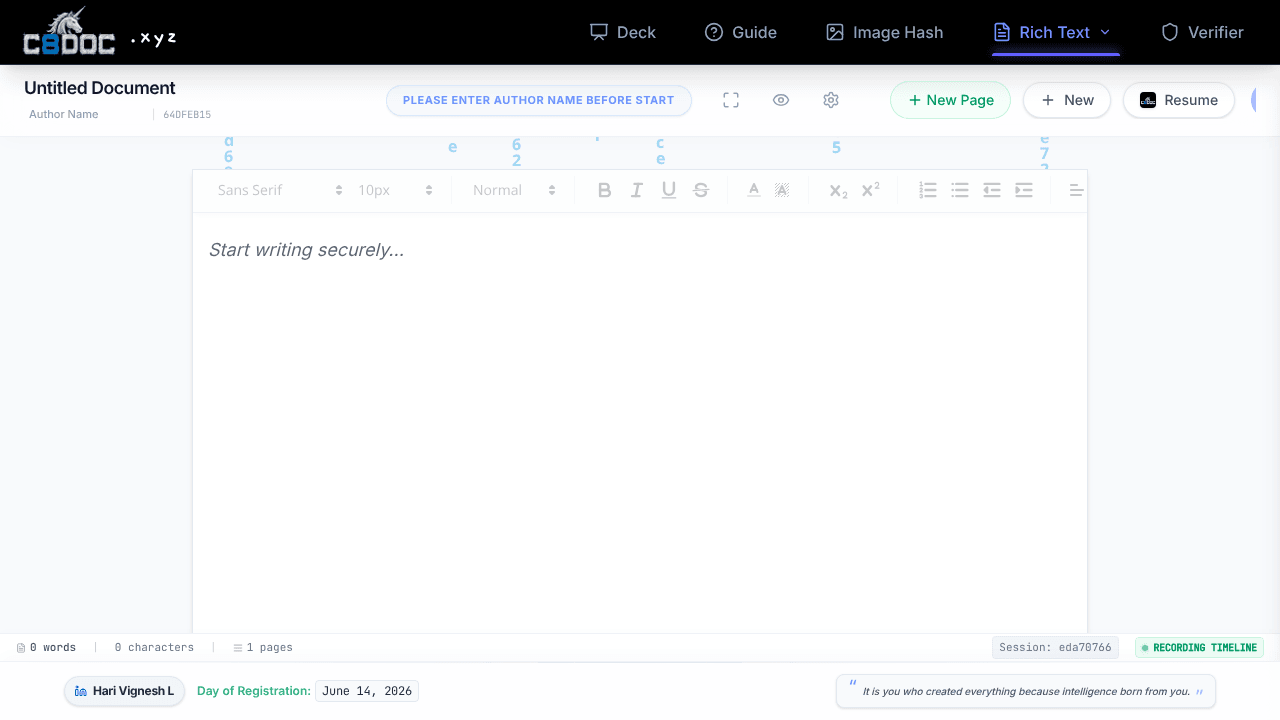This screenshot has width=1280, height=720.
Task: Click the Author Name input field
Action: point(87,114)
